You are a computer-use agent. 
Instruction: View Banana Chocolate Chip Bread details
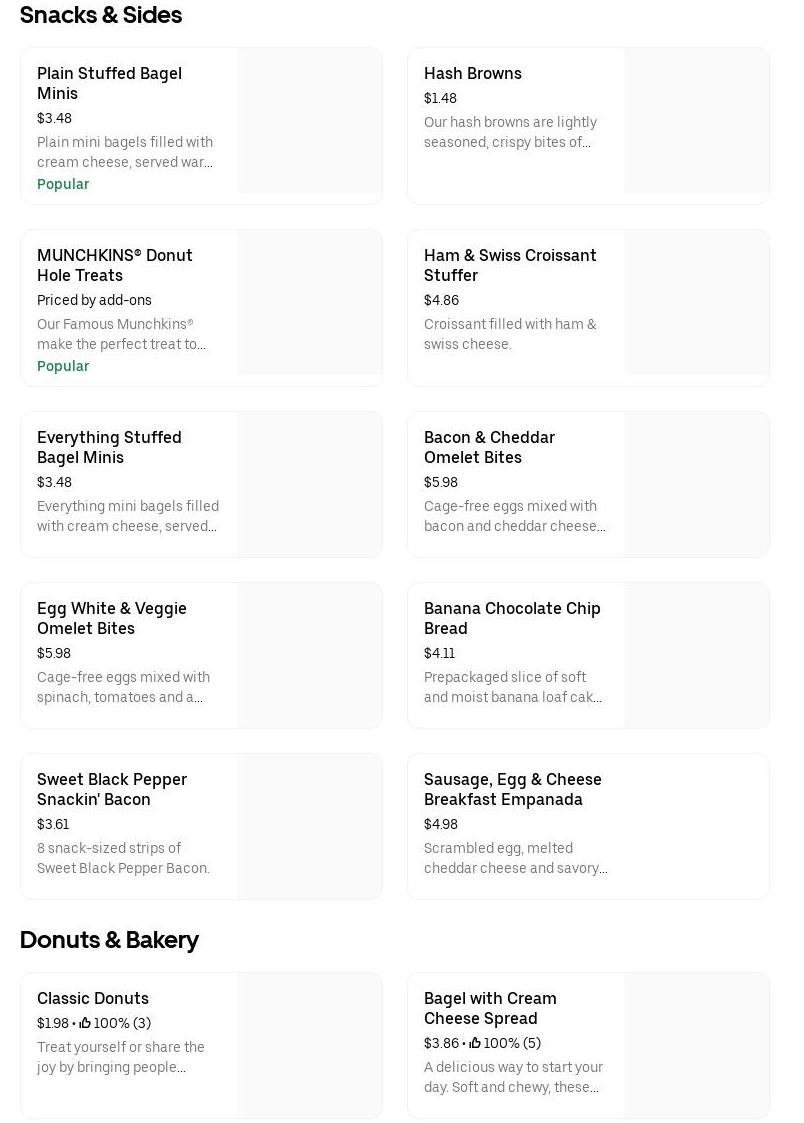tap(511, 618)
